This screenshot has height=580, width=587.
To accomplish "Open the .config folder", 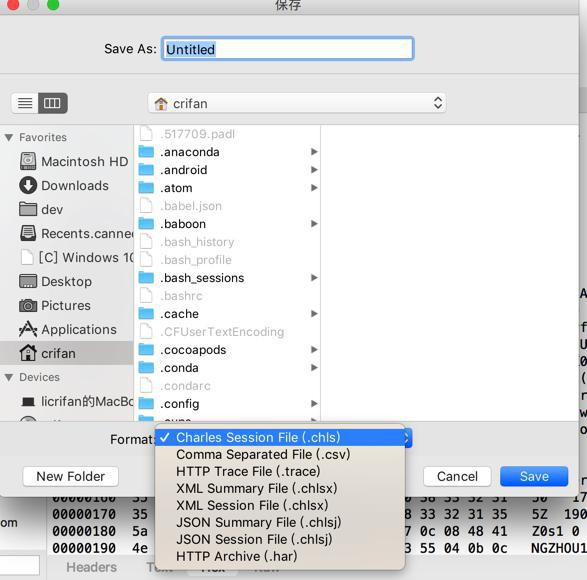I will [227, 404].
